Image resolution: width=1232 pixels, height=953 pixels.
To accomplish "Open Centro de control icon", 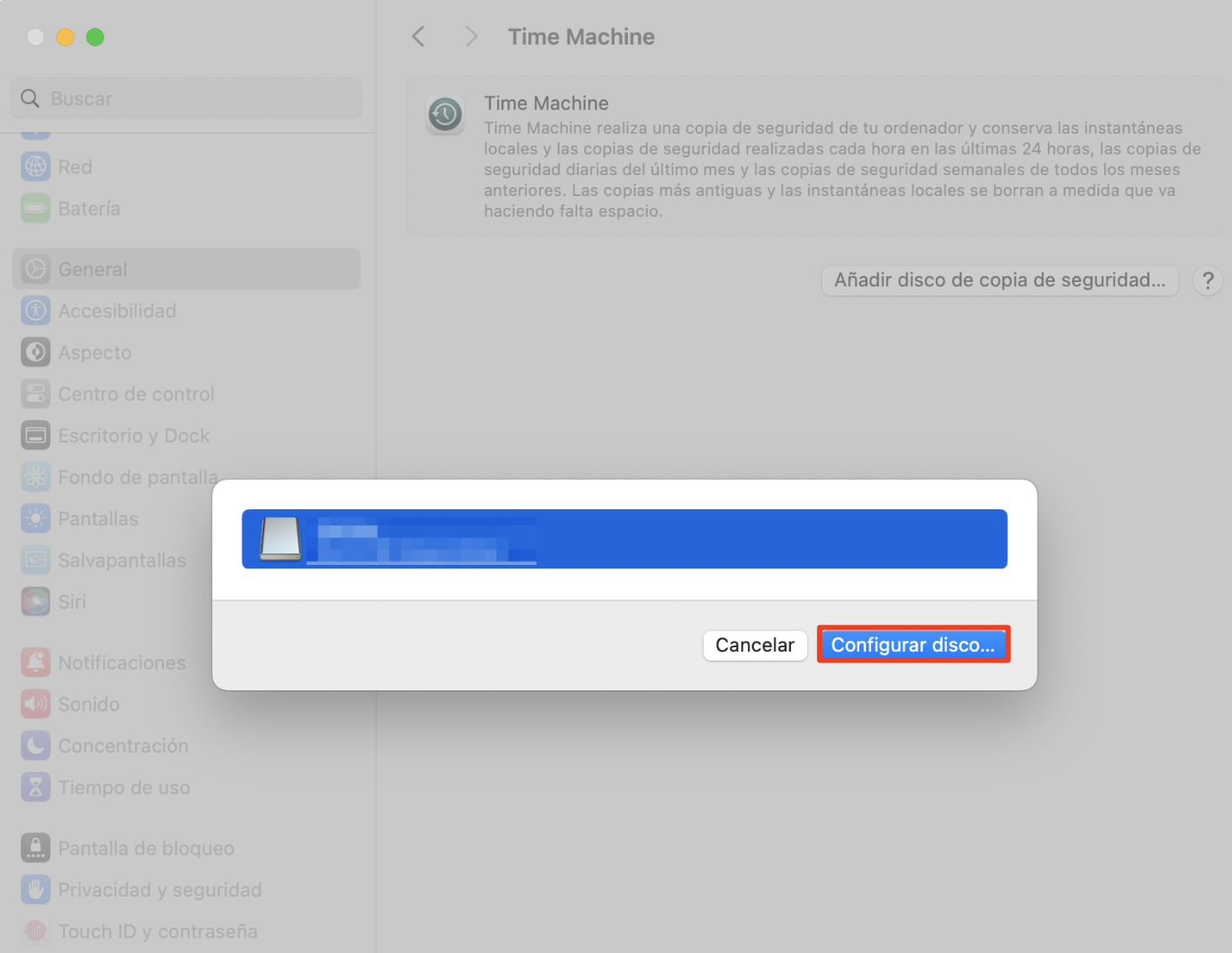I will coord(35,394).
